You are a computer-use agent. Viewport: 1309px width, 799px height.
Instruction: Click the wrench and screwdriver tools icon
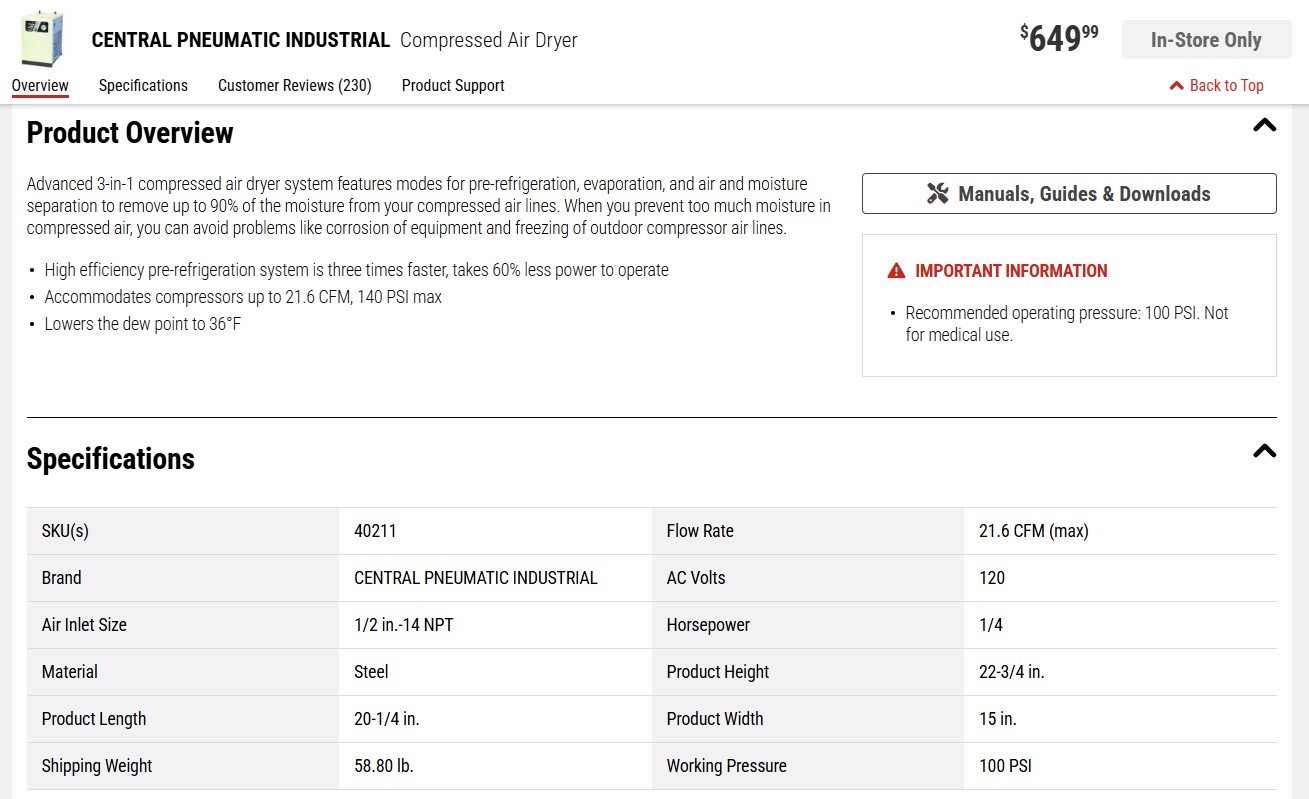click(x=937, y=193)
